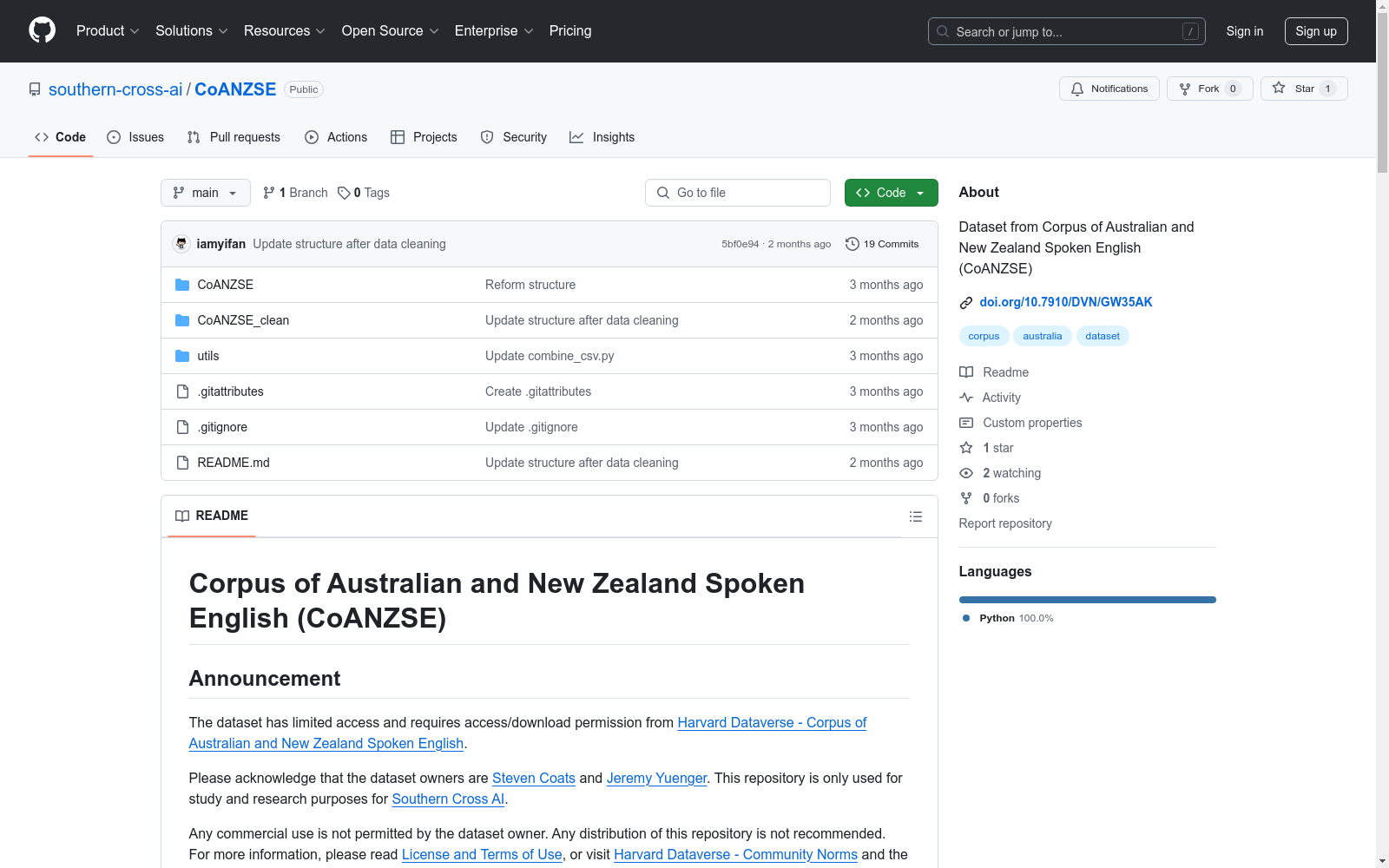Open the Product dropdown menu
Image resolution: width=1389 pixels, height=868 pixels.
pyautogui.click(x=108, y=30)
